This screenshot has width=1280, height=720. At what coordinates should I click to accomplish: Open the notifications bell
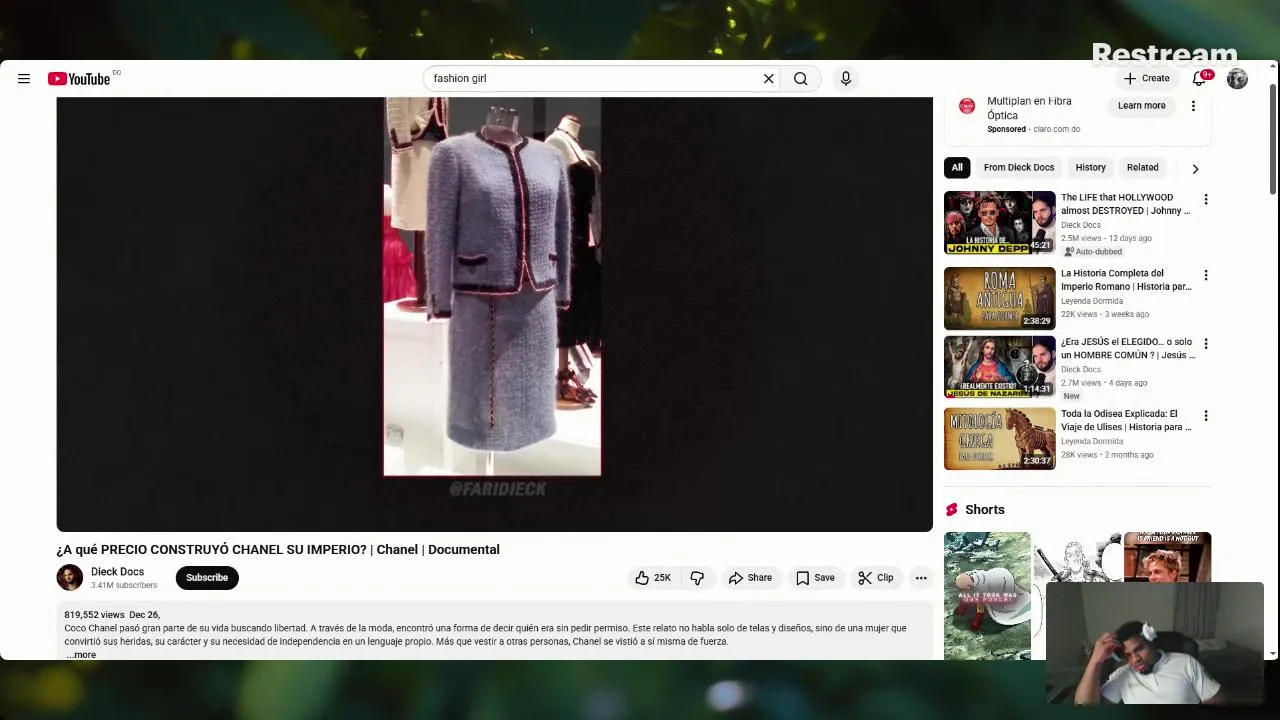tap(1199, 79)
